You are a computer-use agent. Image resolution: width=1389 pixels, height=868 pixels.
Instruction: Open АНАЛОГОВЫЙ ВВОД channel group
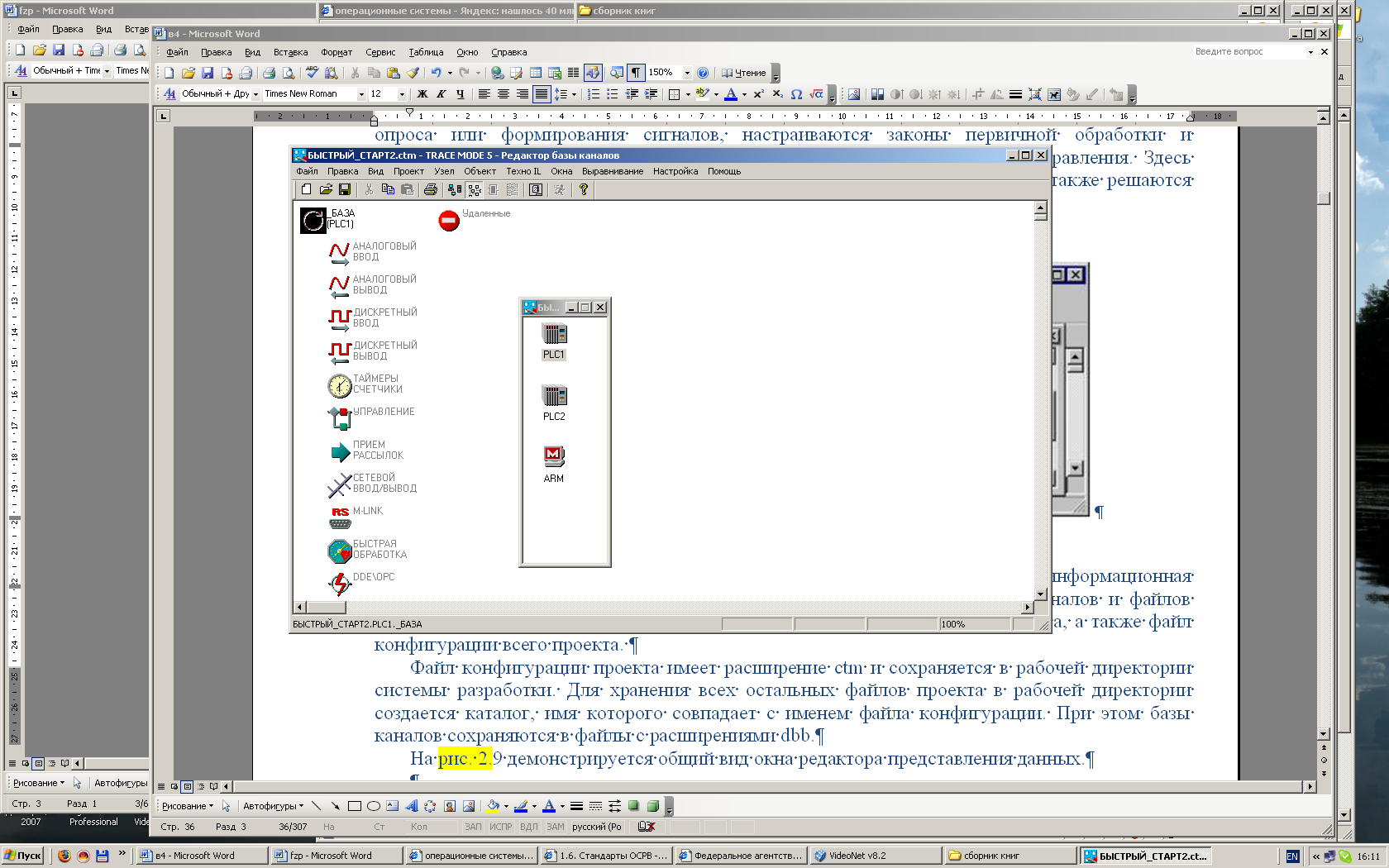coord(340,252)
